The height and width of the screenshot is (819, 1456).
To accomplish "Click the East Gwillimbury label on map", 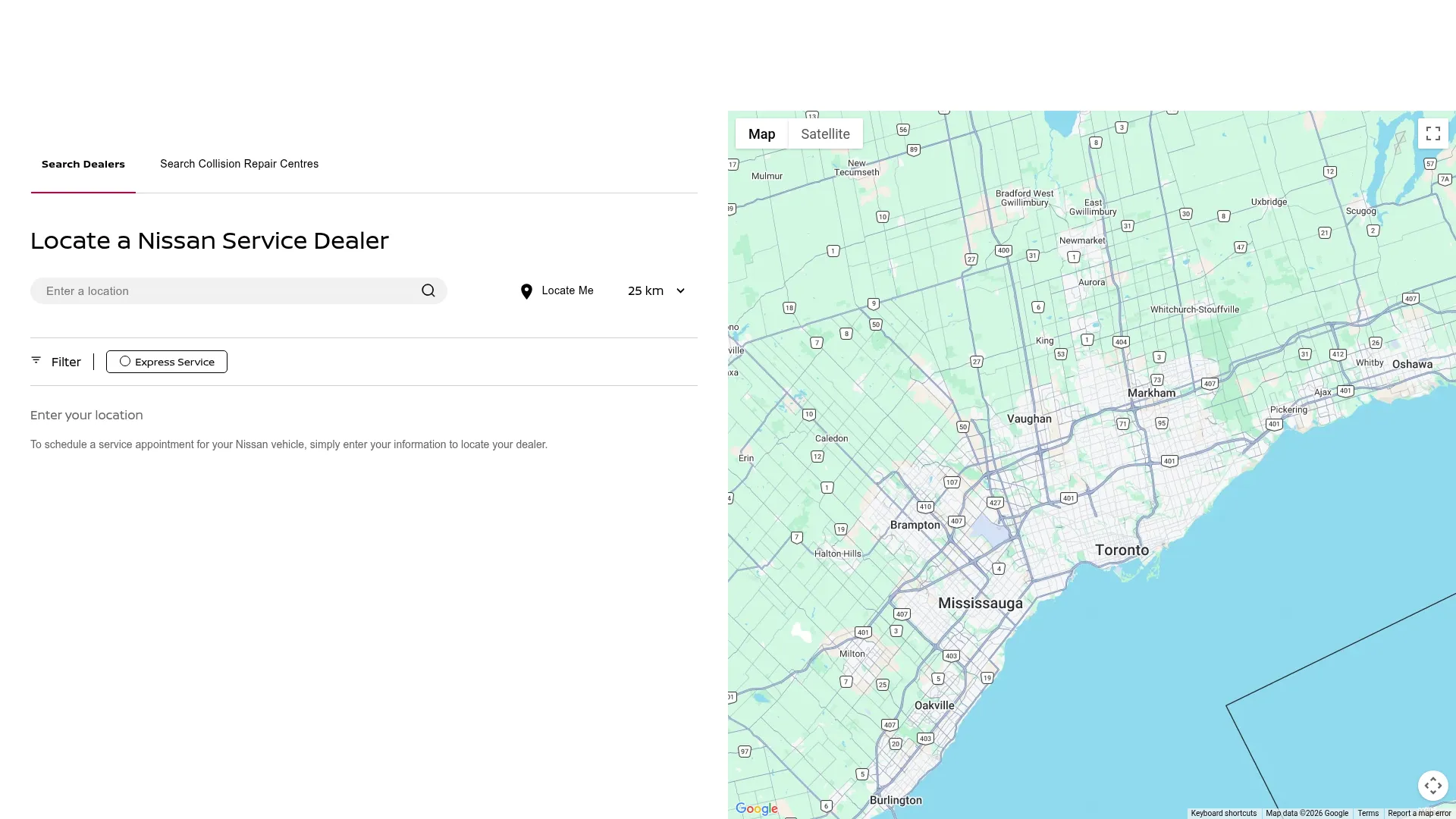I will pos(1093,207).
